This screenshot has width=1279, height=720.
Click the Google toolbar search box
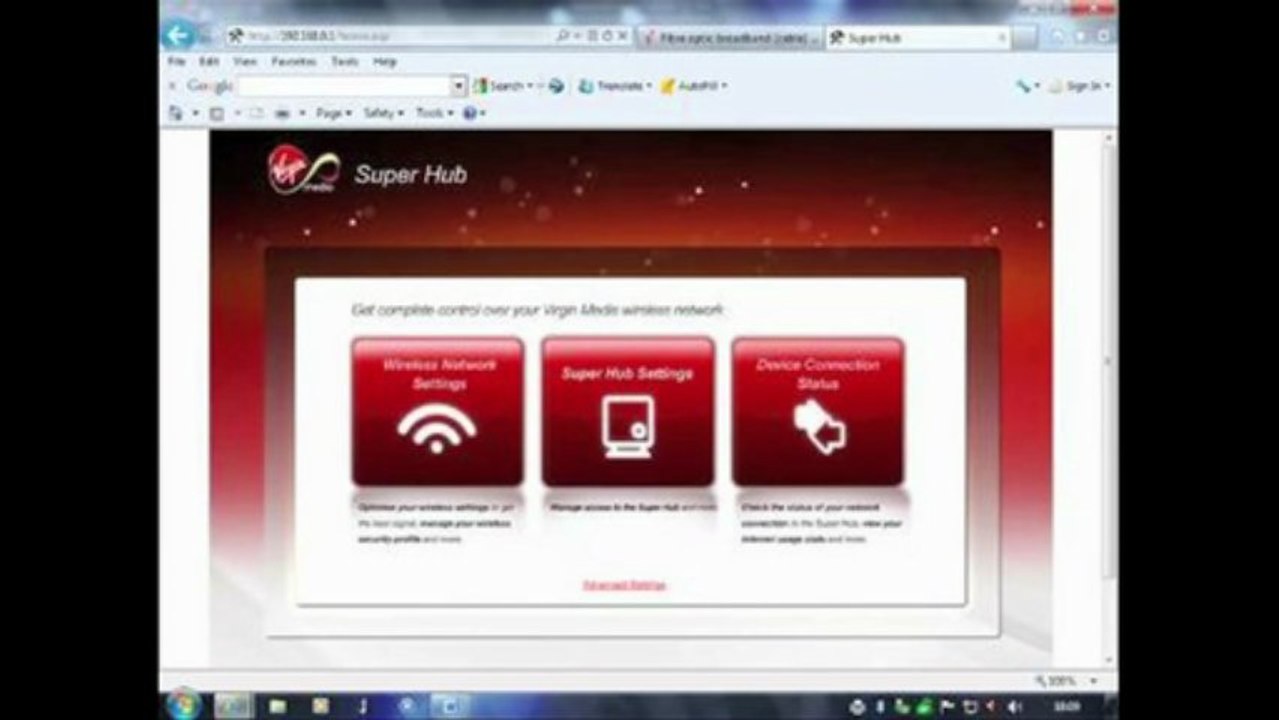[344, 87]
